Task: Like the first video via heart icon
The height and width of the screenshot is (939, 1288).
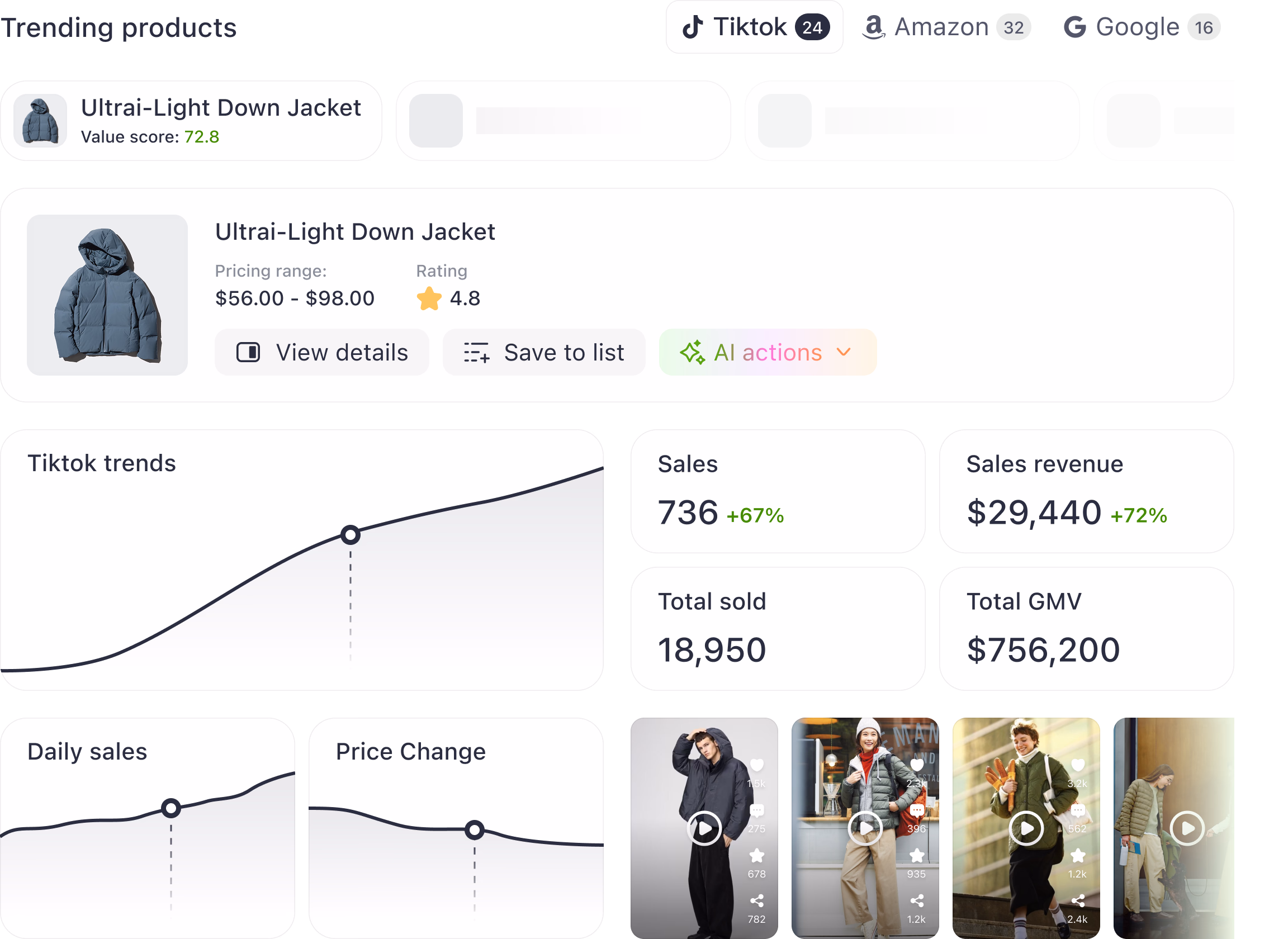Action: pos(756,766)
